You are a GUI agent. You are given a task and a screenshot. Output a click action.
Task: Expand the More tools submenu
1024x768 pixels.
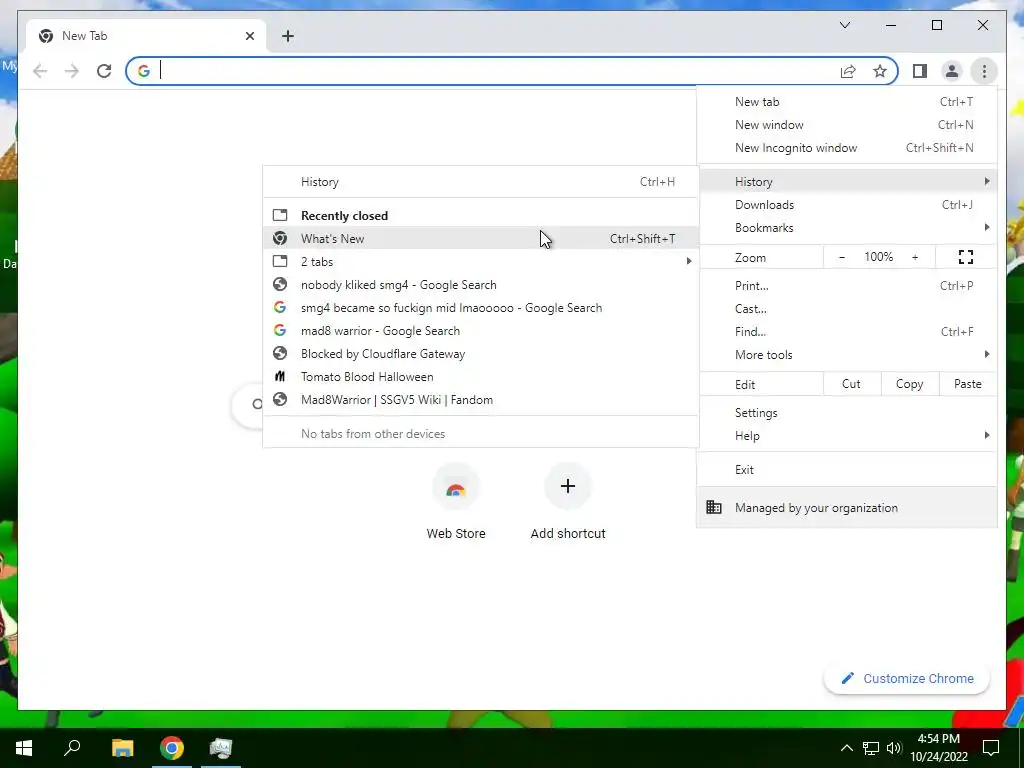pyautogui.click(x=847, y=355)
